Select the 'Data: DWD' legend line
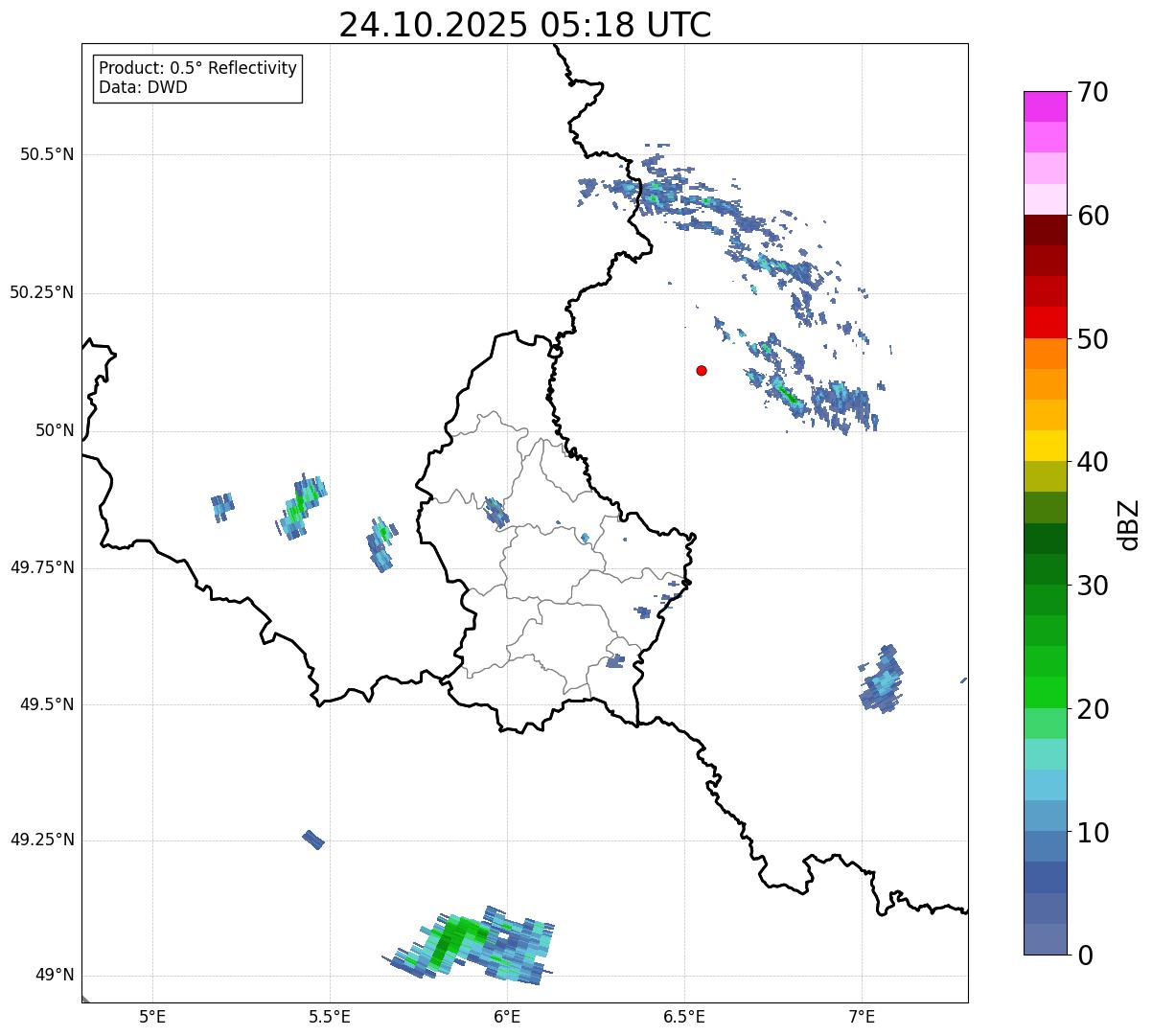Screen dimensions: 1152x1036 (143, 87)
